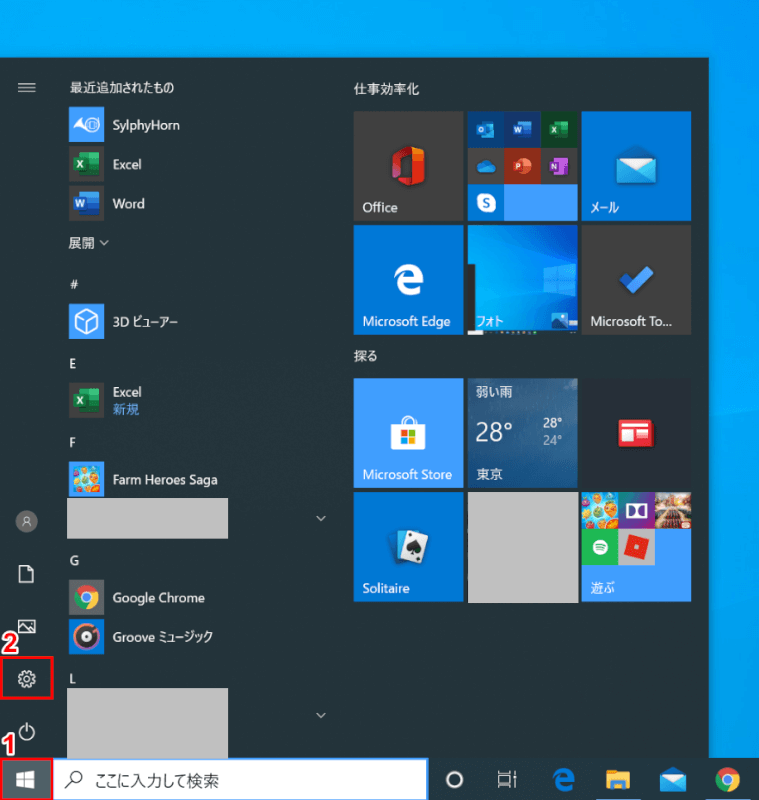Image resolution: width=759 pixels, height=800 pixels.
Task: Open the Documents folder icon
Action: point(27,573)
